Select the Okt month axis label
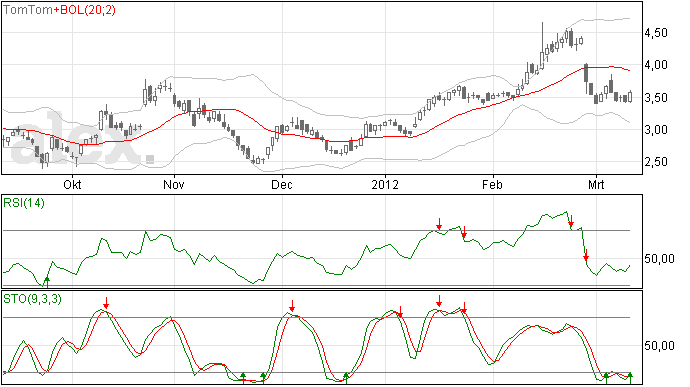 72,184
